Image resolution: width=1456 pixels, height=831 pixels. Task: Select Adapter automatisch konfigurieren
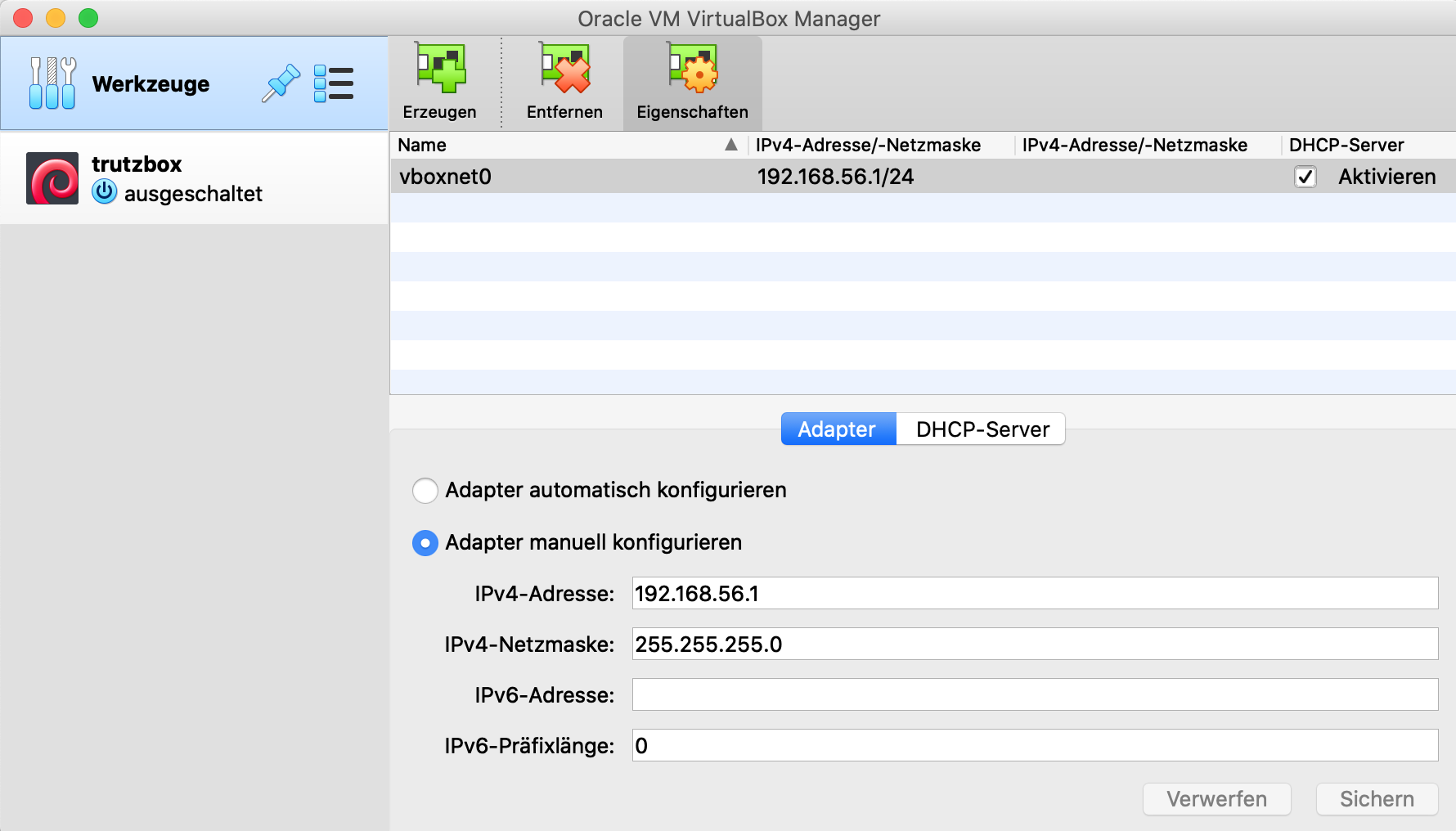coord(425,491)
